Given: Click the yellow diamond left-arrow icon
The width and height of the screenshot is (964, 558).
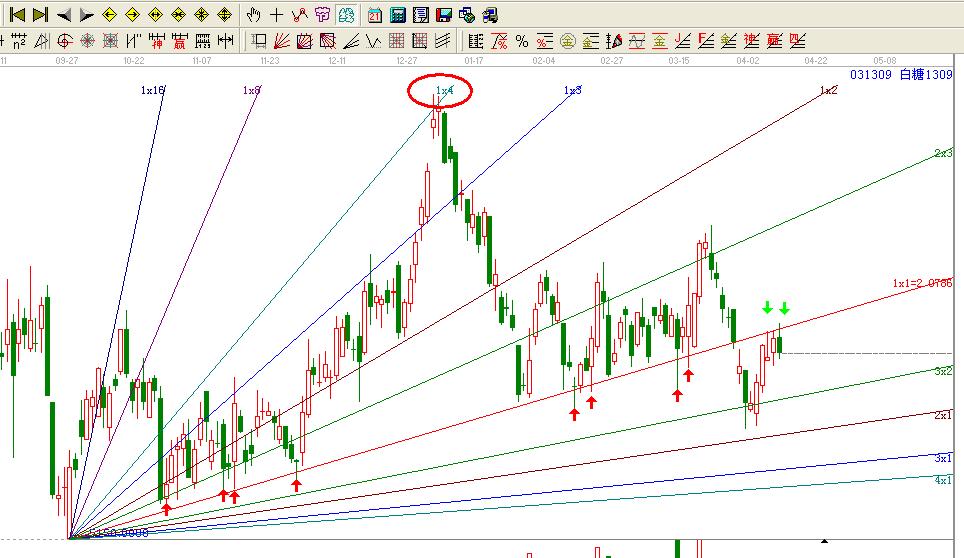Looking at the screenshot, I should [109, 15].
